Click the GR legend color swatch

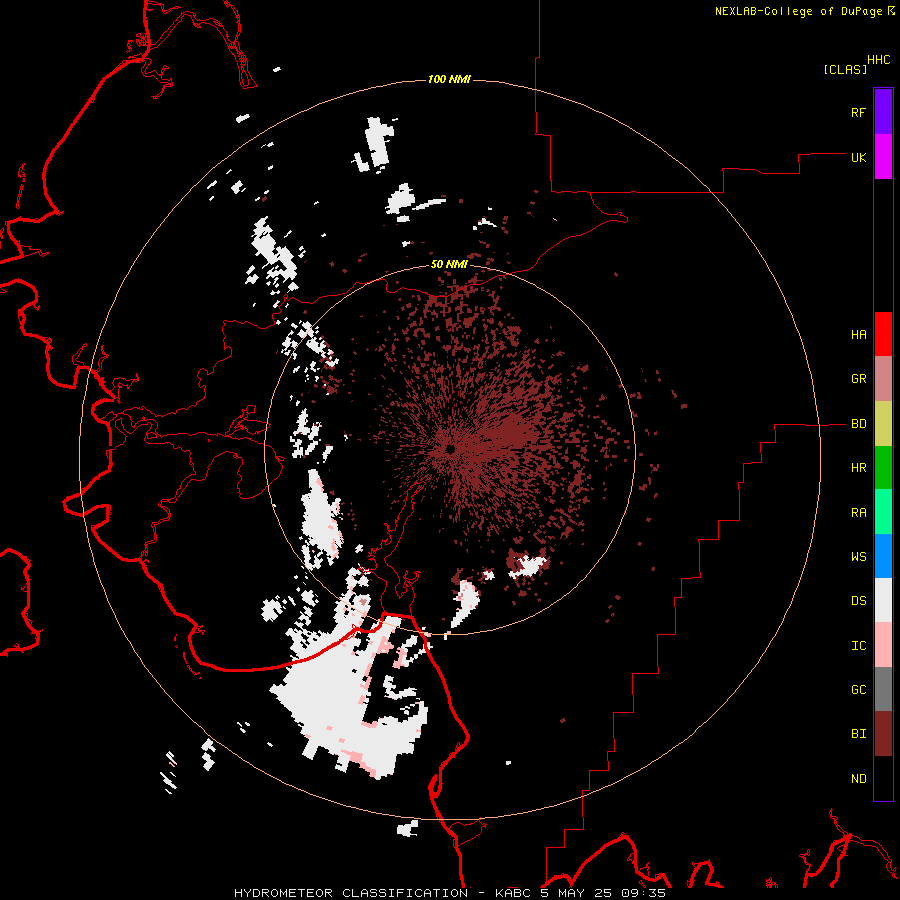(883, 379)
